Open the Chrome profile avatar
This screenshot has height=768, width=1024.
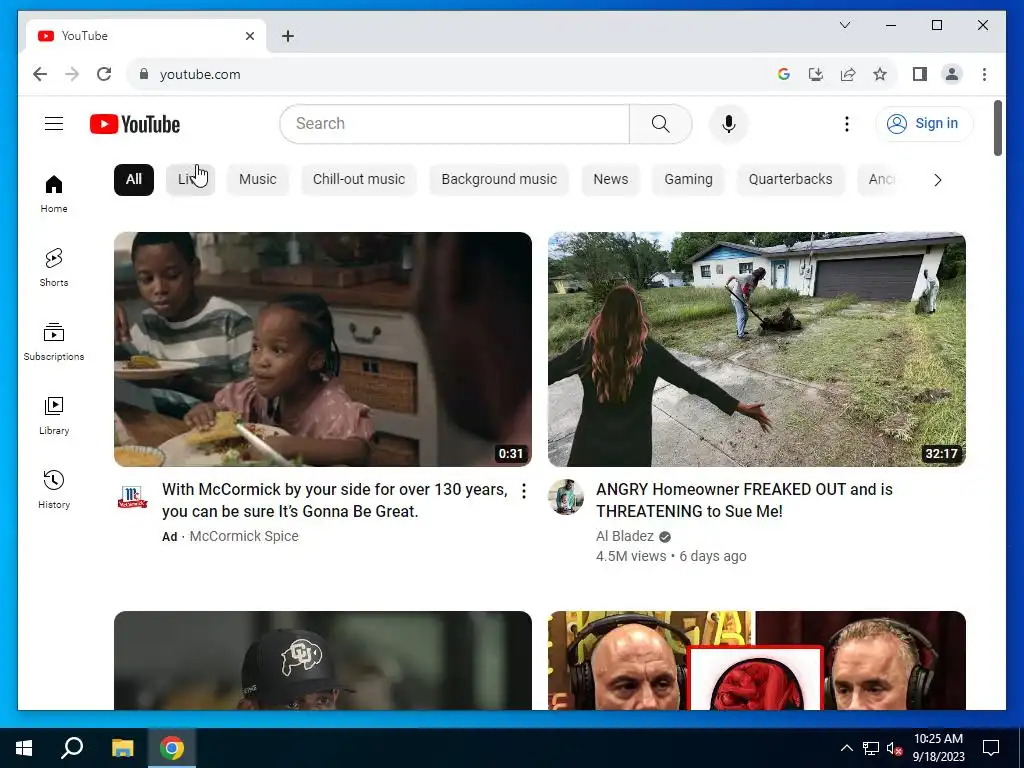952,74
